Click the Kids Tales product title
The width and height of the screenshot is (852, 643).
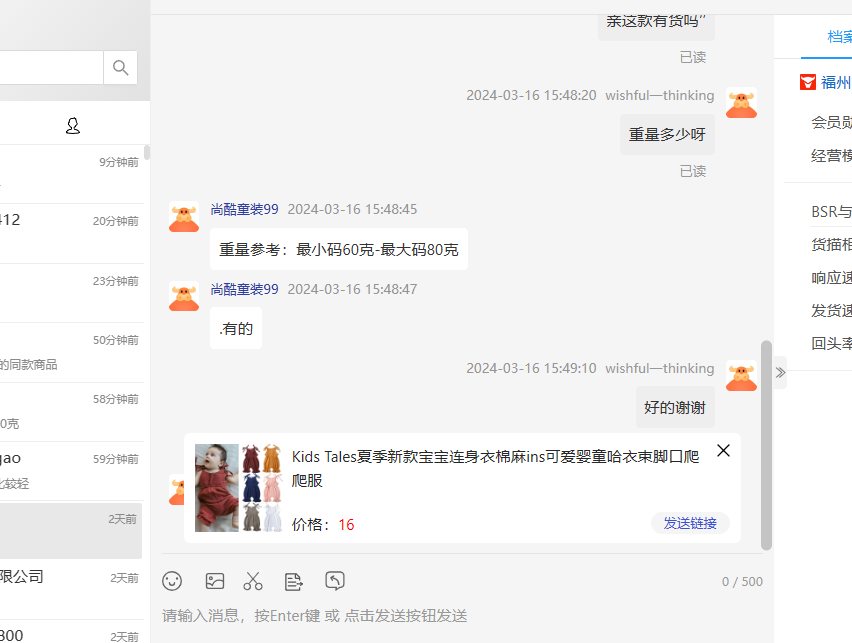click(x=495, y=468)
